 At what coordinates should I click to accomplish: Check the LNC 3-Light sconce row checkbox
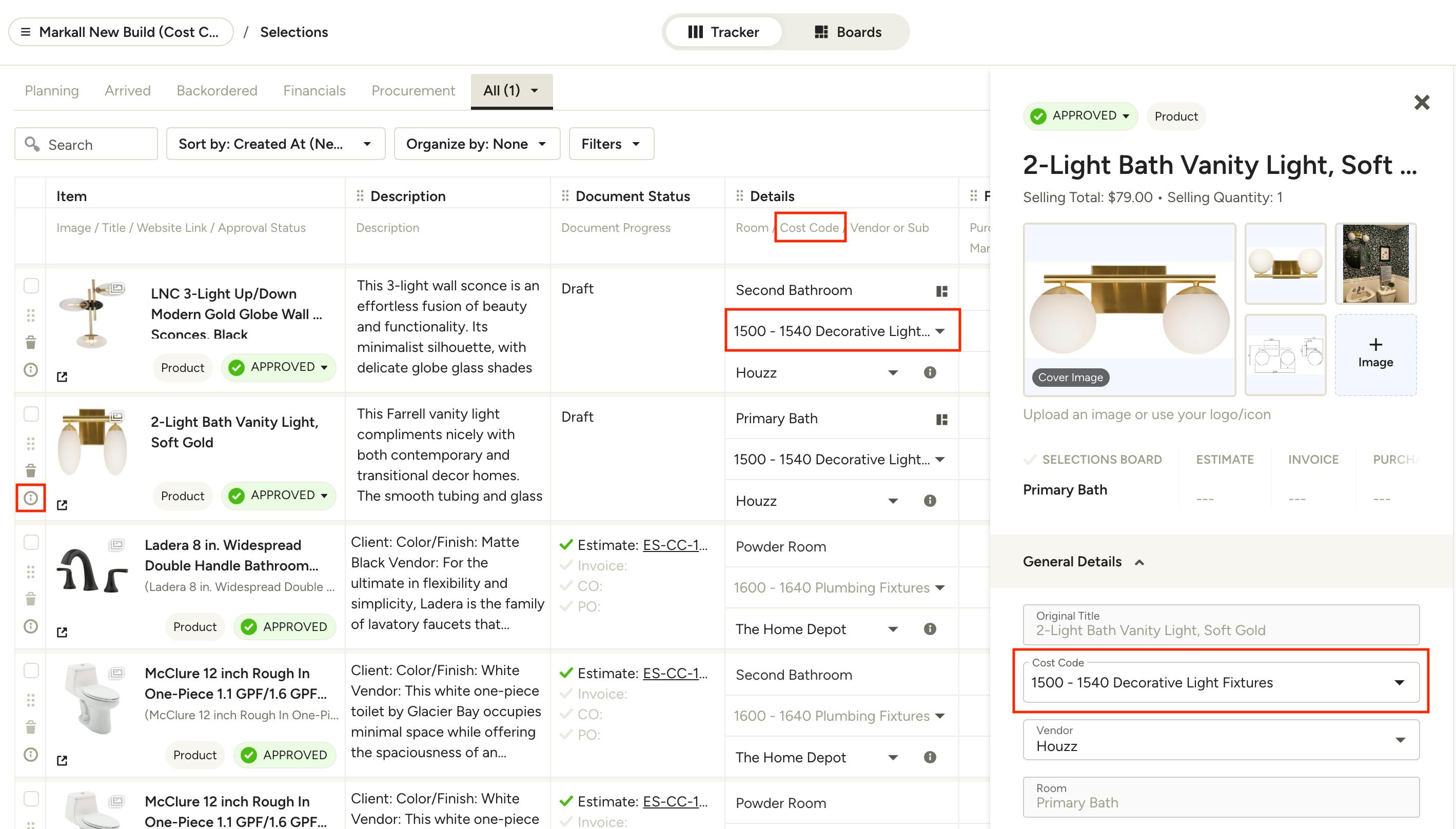pyautogui.click(x=31, y=285)
